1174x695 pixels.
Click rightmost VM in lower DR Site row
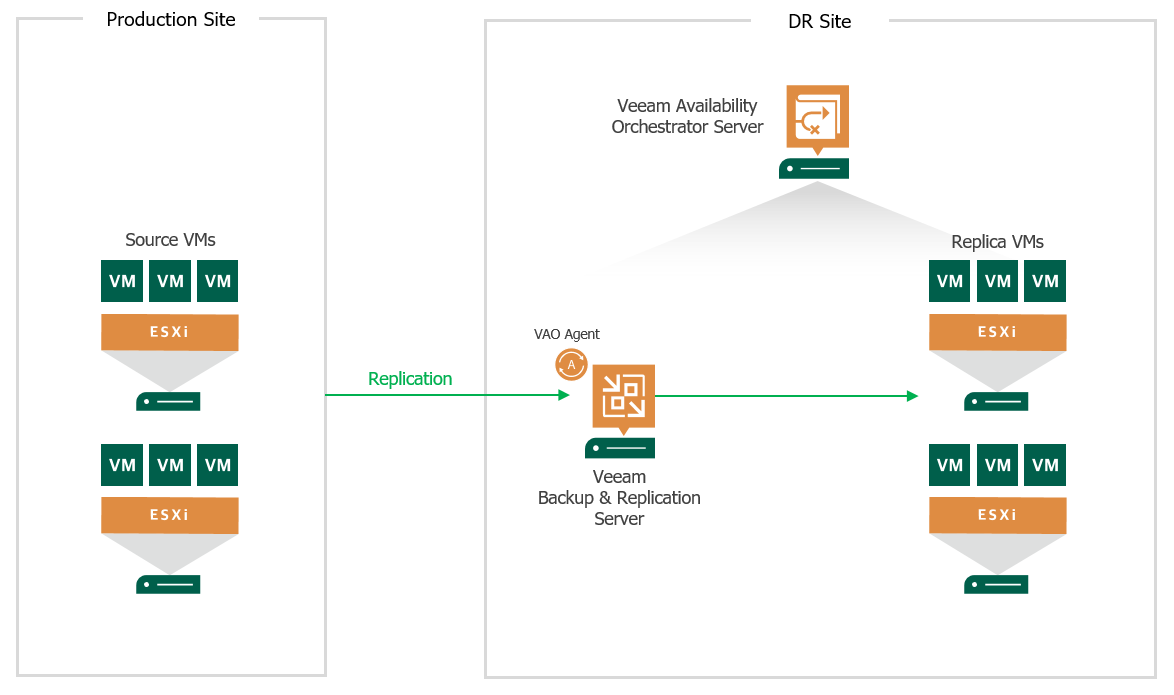(1045, 465)
